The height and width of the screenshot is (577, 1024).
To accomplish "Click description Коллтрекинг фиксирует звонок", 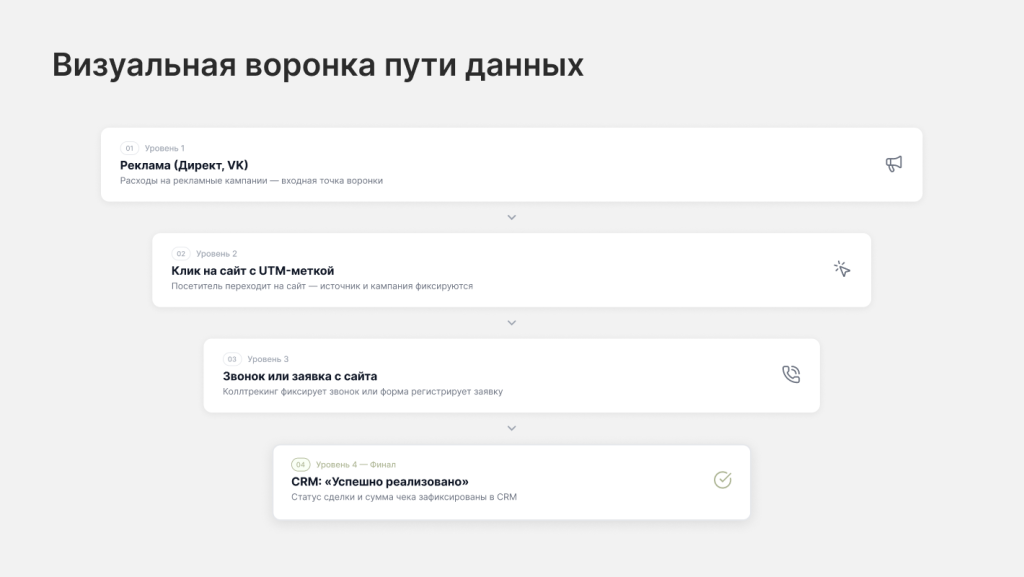I will (362, 392).
